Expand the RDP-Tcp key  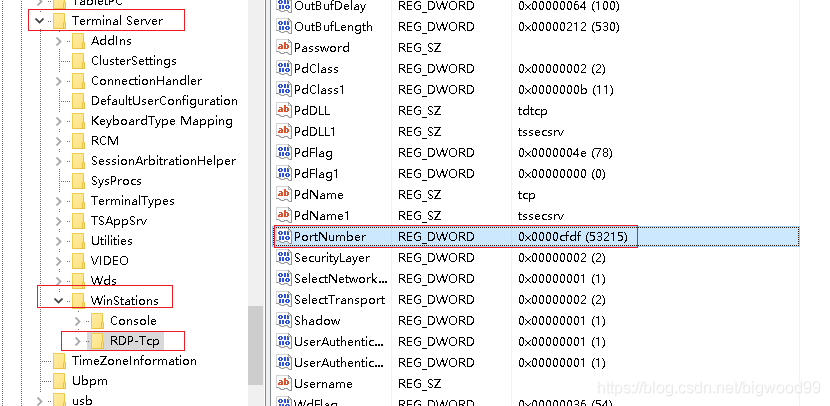[x=78, y=341]
